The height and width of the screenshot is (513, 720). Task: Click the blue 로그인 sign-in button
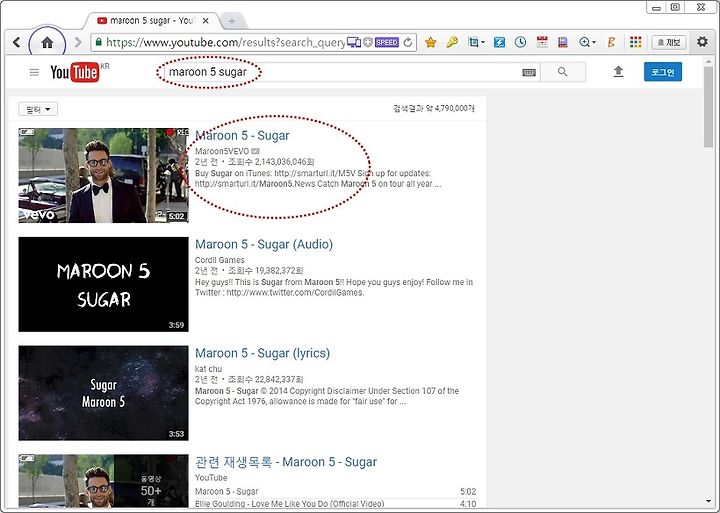coord(663,72)
